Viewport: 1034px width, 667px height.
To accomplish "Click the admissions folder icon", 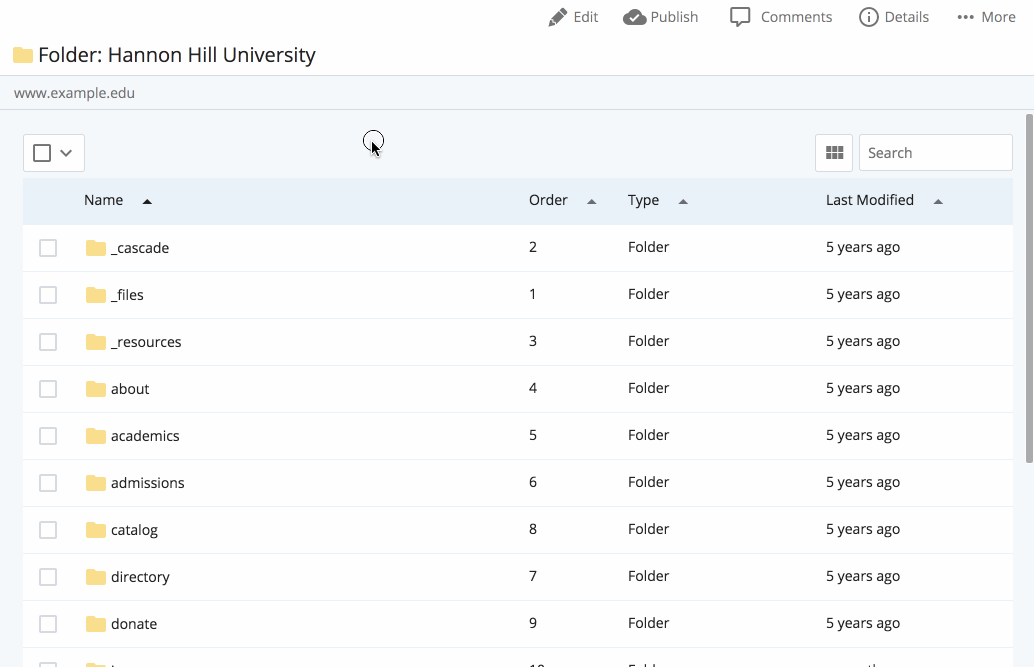I will pyautogui.click(x=96, y=483).
